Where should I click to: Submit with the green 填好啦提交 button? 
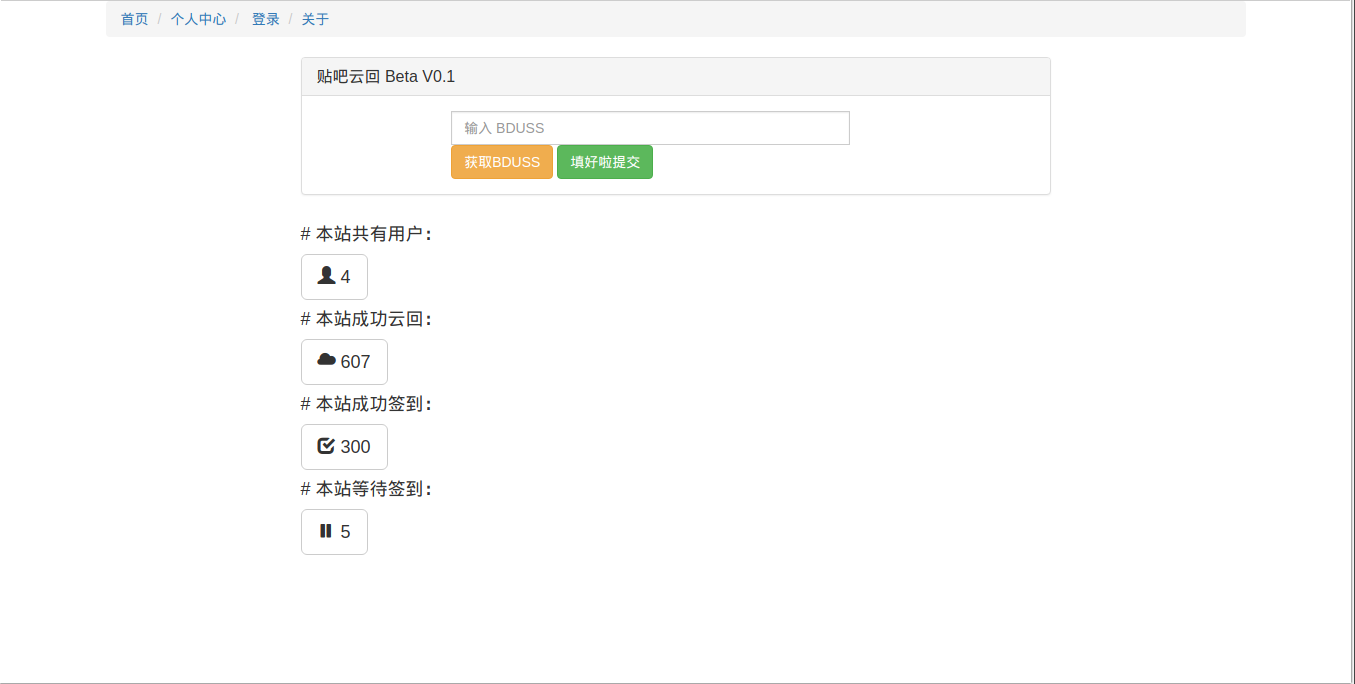point(605,162)
